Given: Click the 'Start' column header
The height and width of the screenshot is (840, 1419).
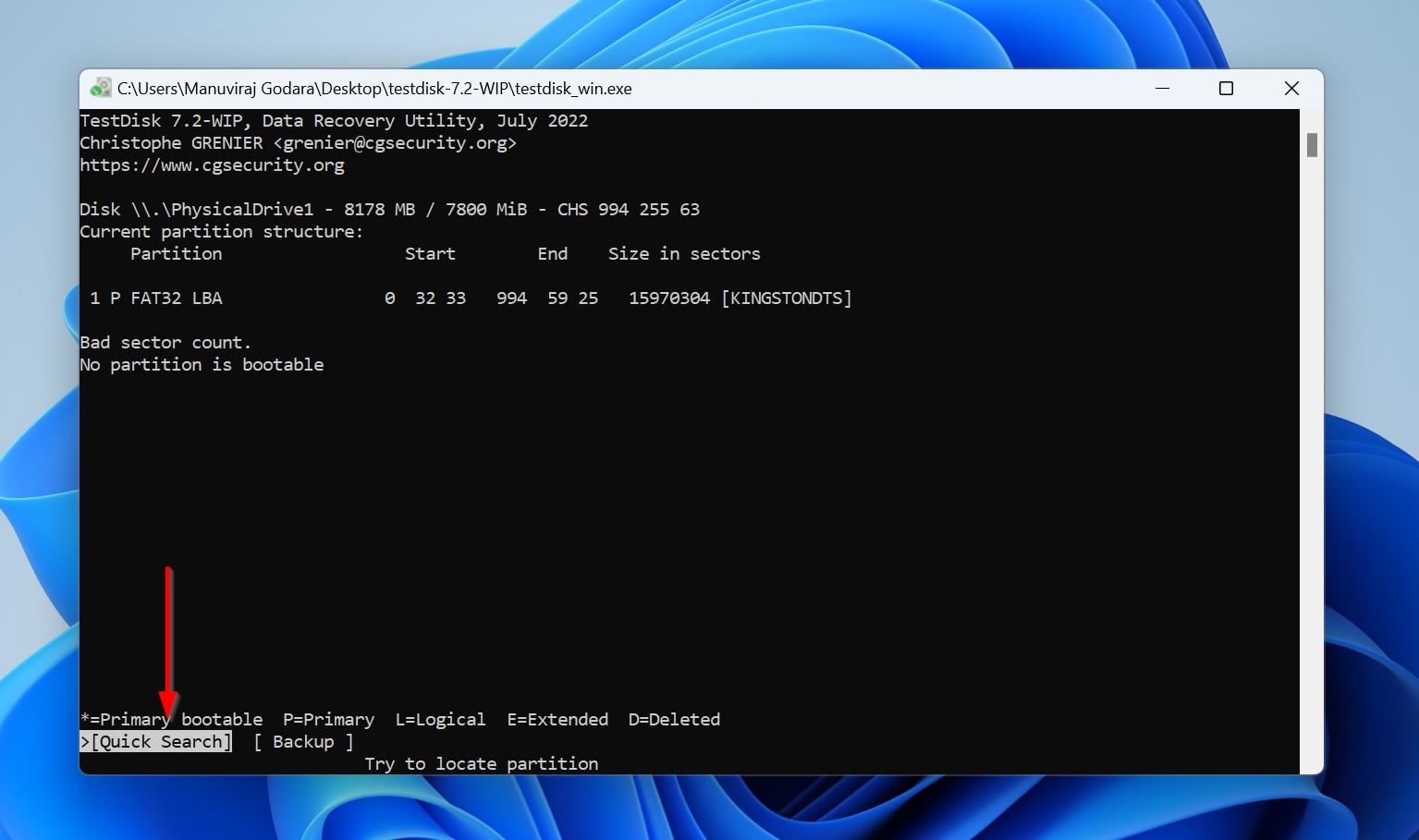Looking at the screenshot, I should (430, 254).
